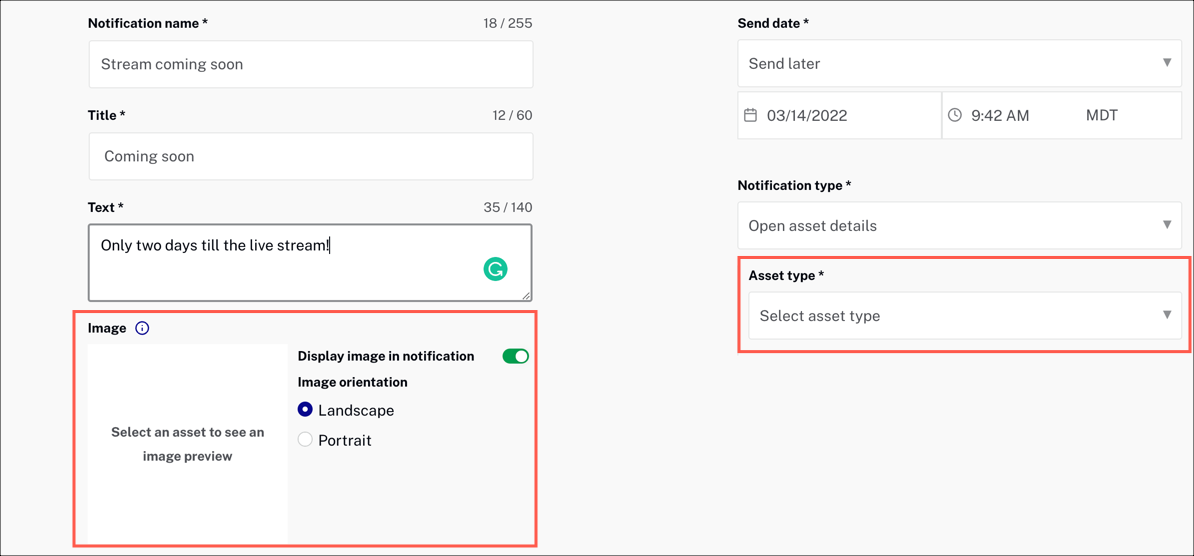This screenshot has height=556, width=1194.
Task: Click the Display image in notification label
Action: point(386,356)
